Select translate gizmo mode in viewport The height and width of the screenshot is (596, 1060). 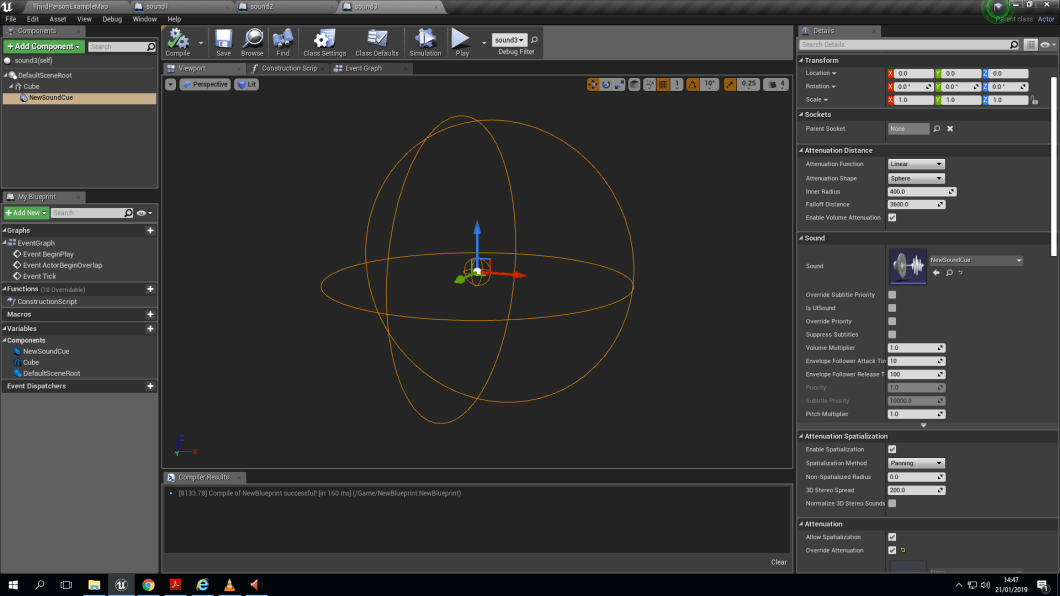(593, 84)
